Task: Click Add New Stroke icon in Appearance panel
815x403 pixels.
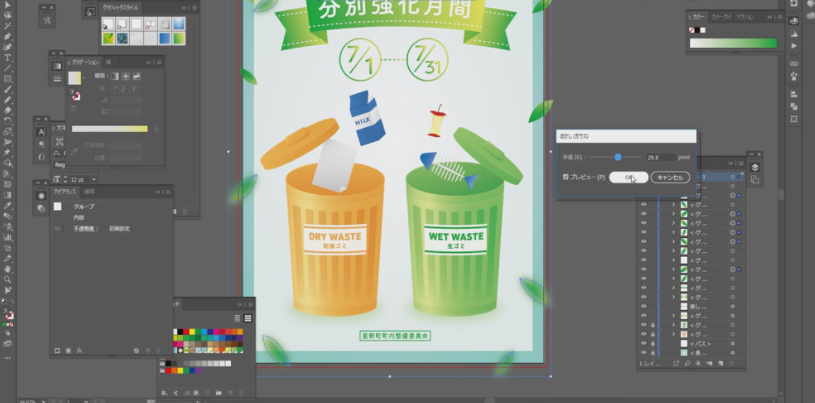Action: click(x=58, y=350)
